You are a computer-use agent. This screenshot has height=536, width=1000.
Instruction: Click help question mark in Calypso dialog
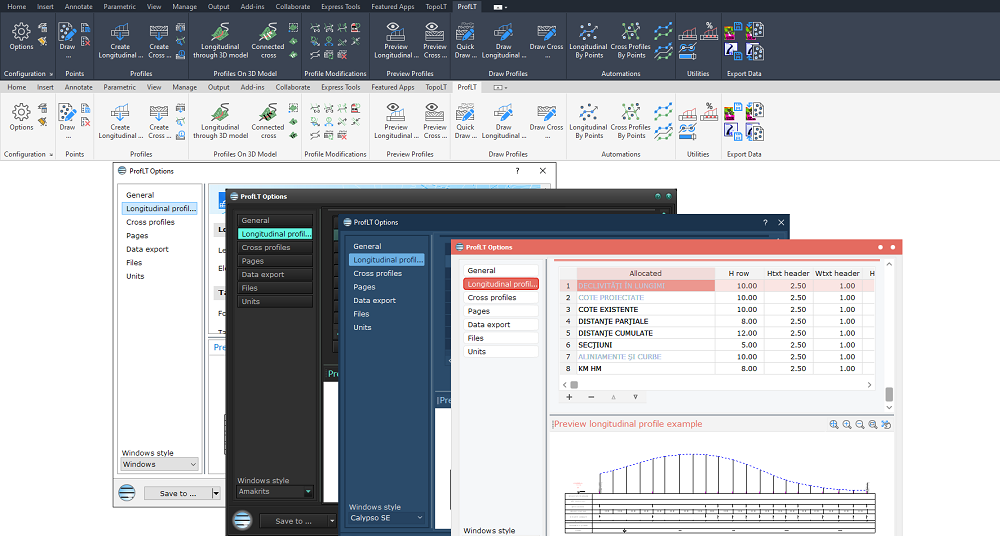click(x=765, y=222)
